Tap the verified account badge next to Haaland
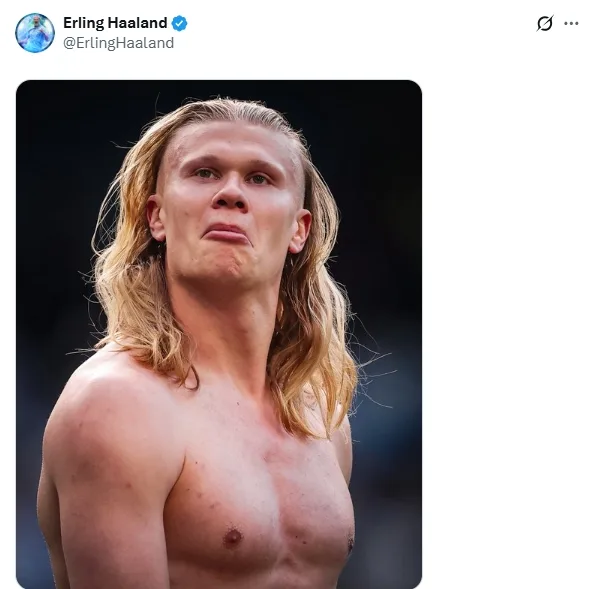This screenshot has height=589, width=595. coord(179,23)
